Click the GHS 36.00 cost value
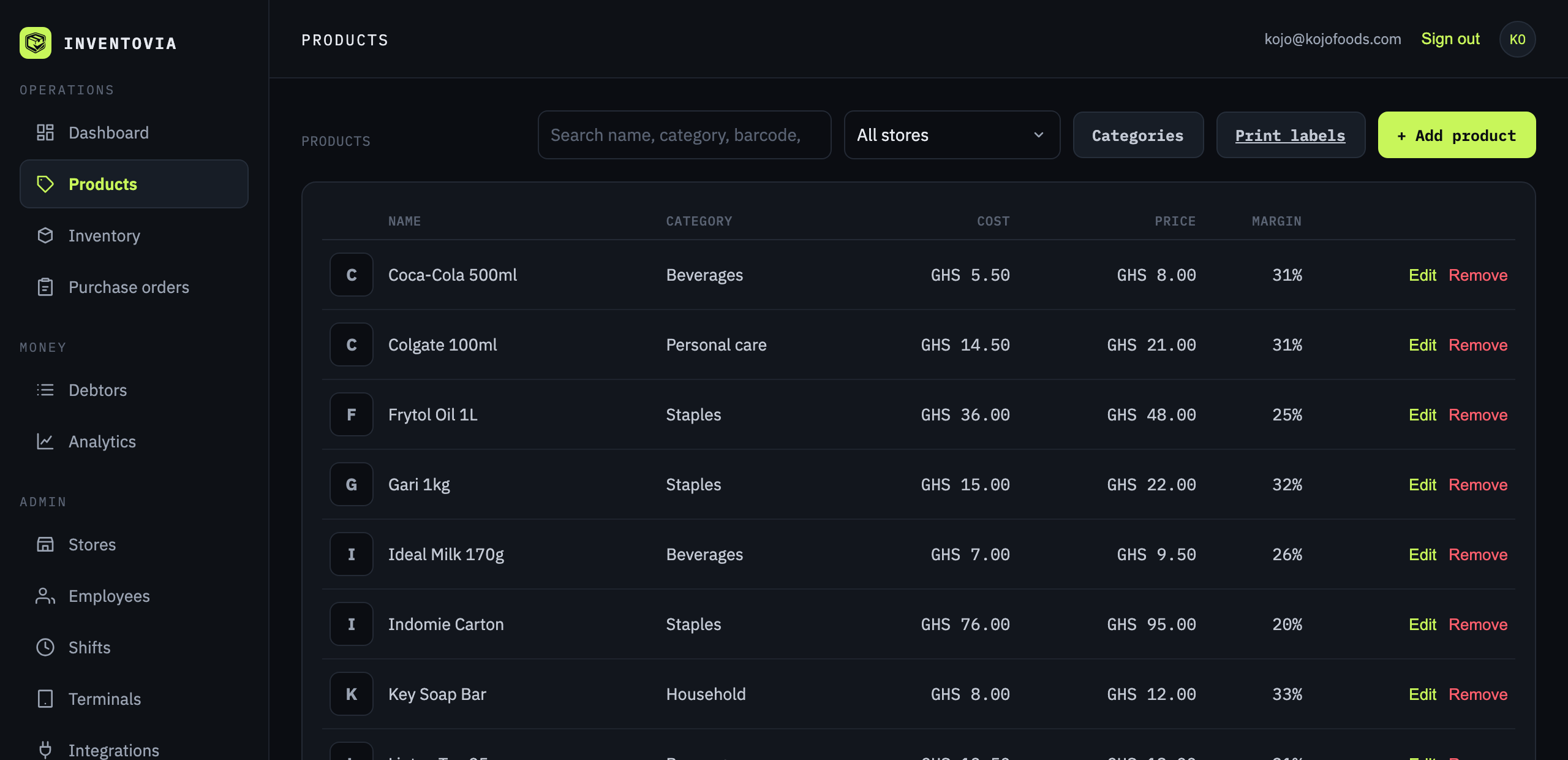The image size is (1568, 760). tap(965, 415)
